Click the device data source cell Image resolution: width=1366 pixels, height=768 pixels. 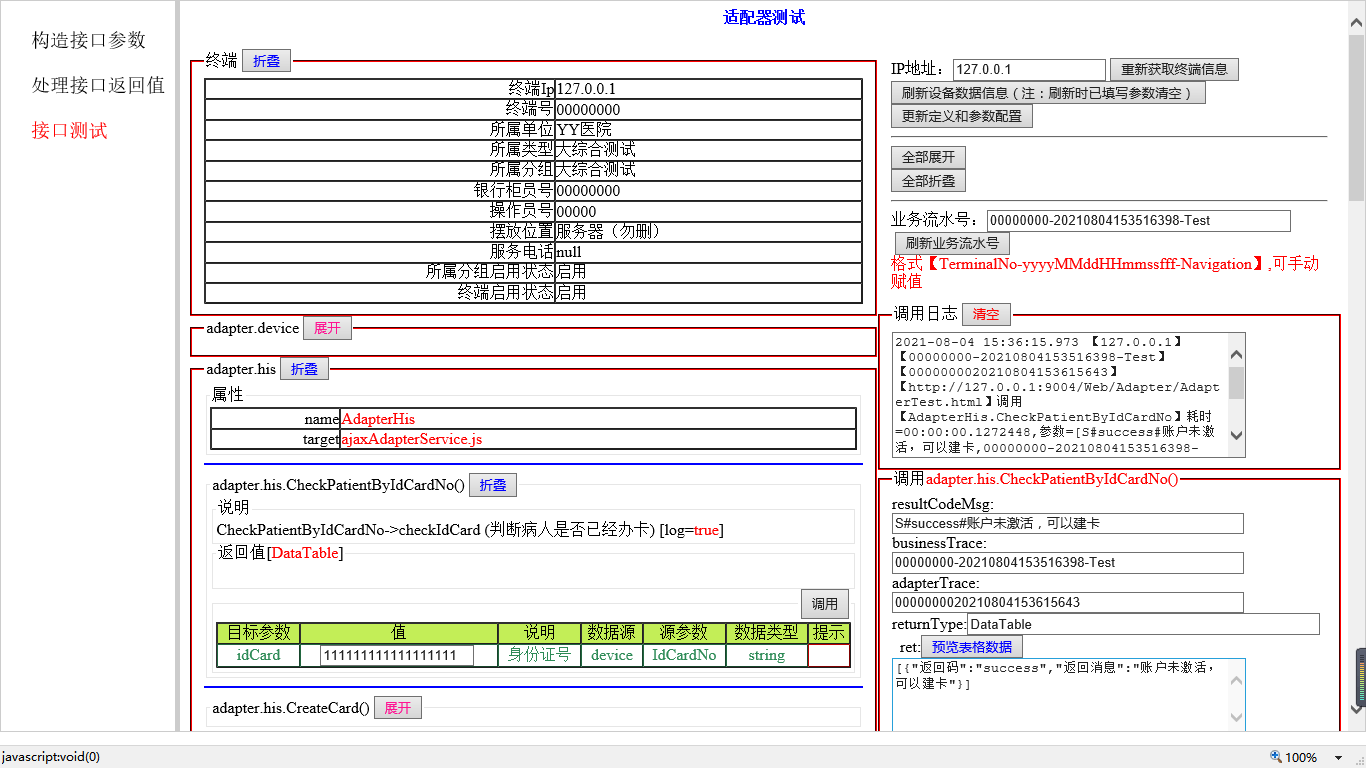coord(612,656)
